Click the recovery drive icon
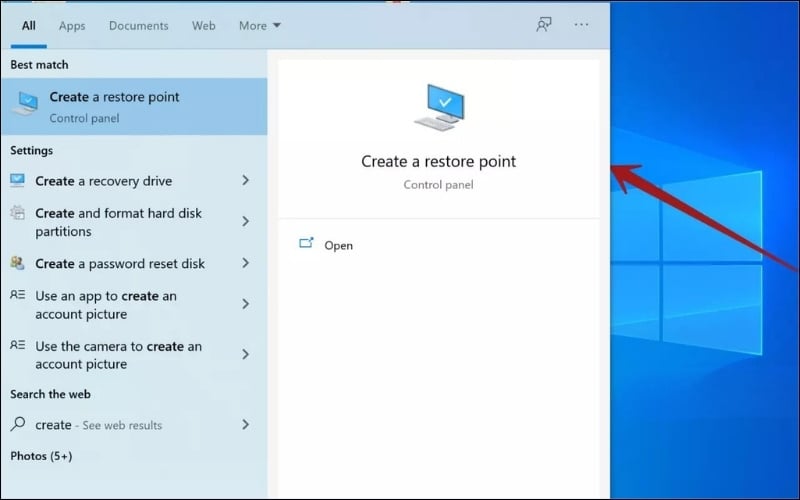The height and width of the screenshot is (500, 800). pos(17,180)
